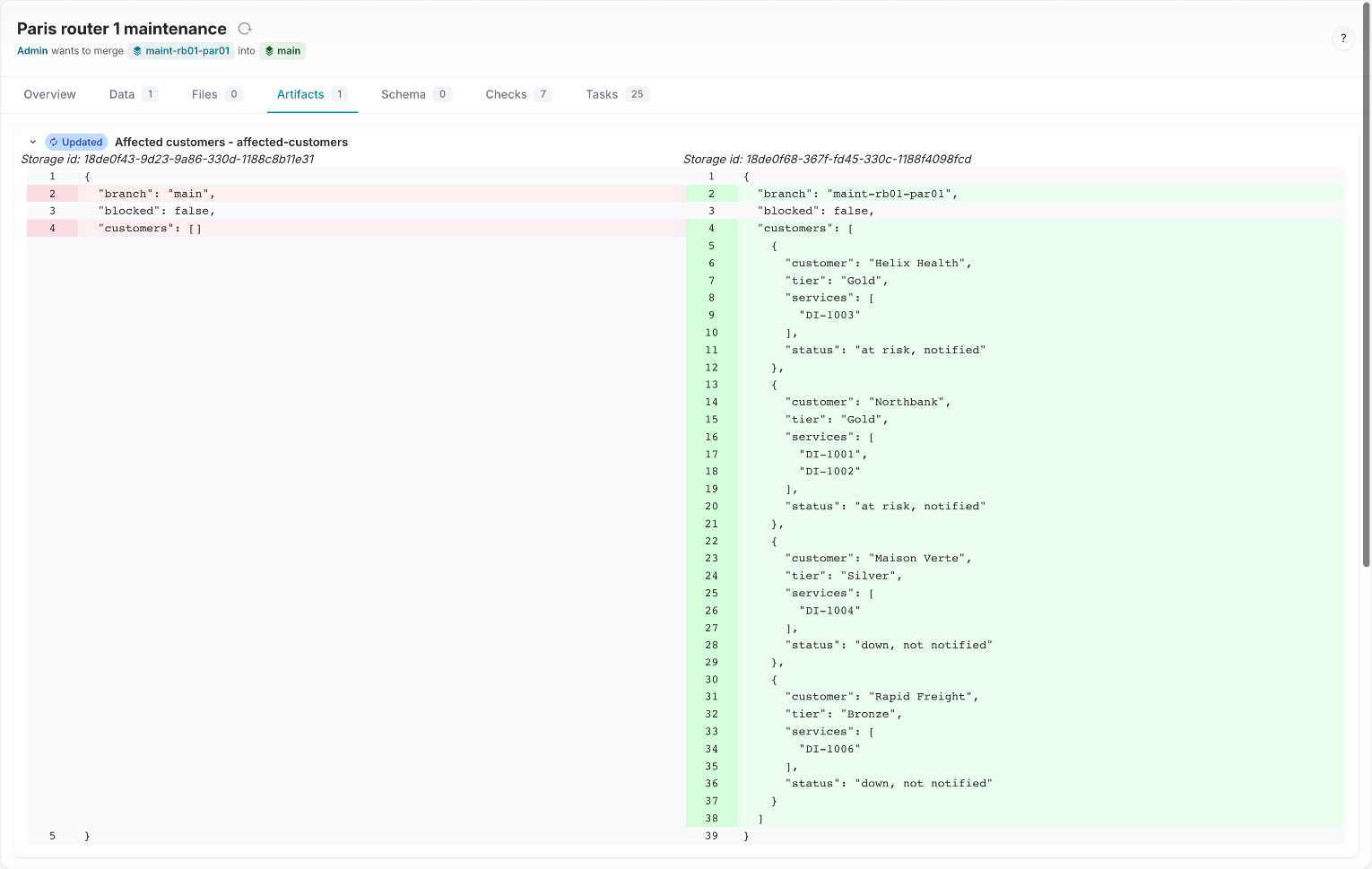Click the Tasks count badge 25
Image resolution: width=1372 pixels, height=869 pixels.
(638, 94)
